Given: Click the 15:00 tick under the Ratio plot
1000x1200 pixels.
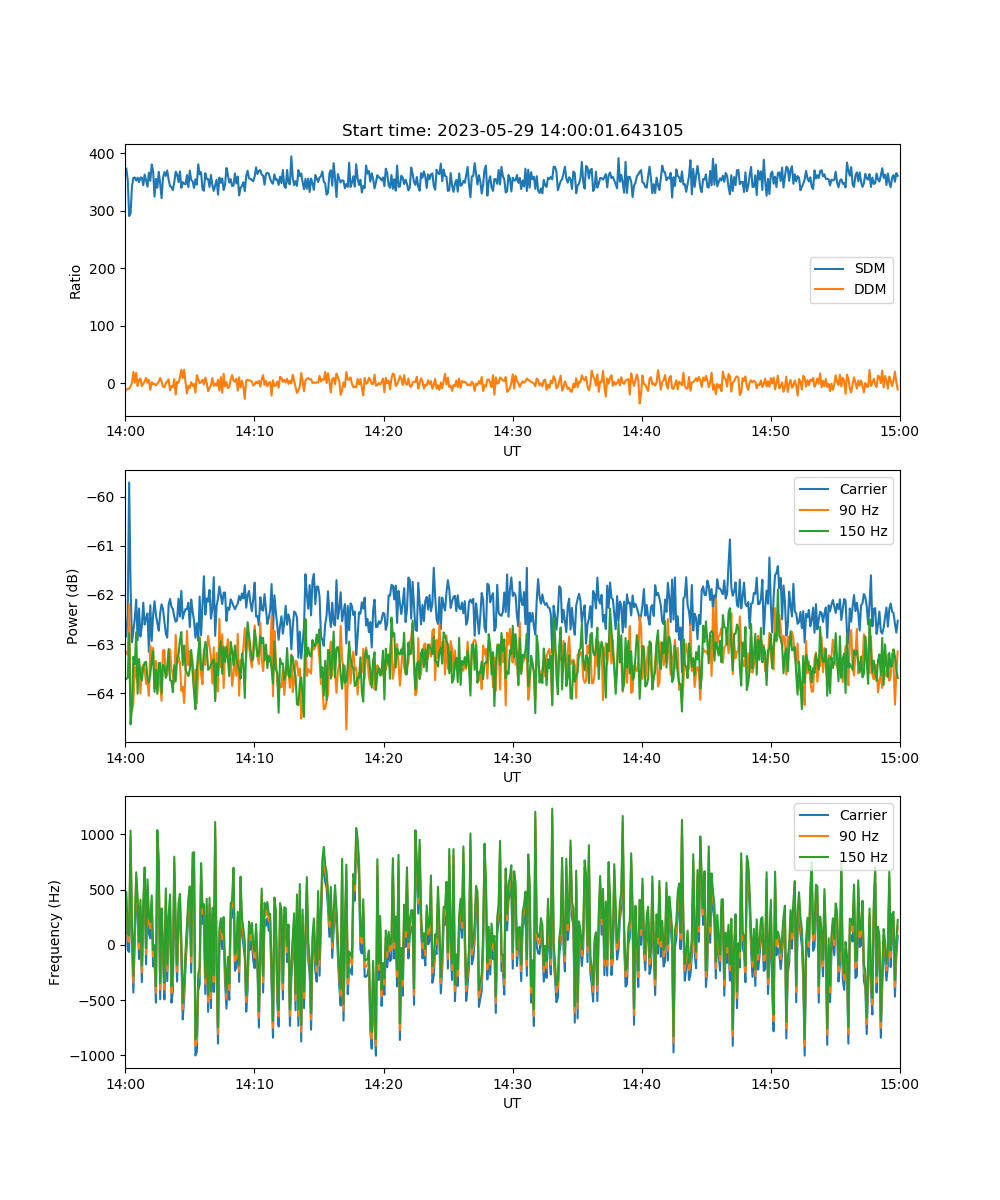Looking at the screenshot, I should (x=899, y=431).
